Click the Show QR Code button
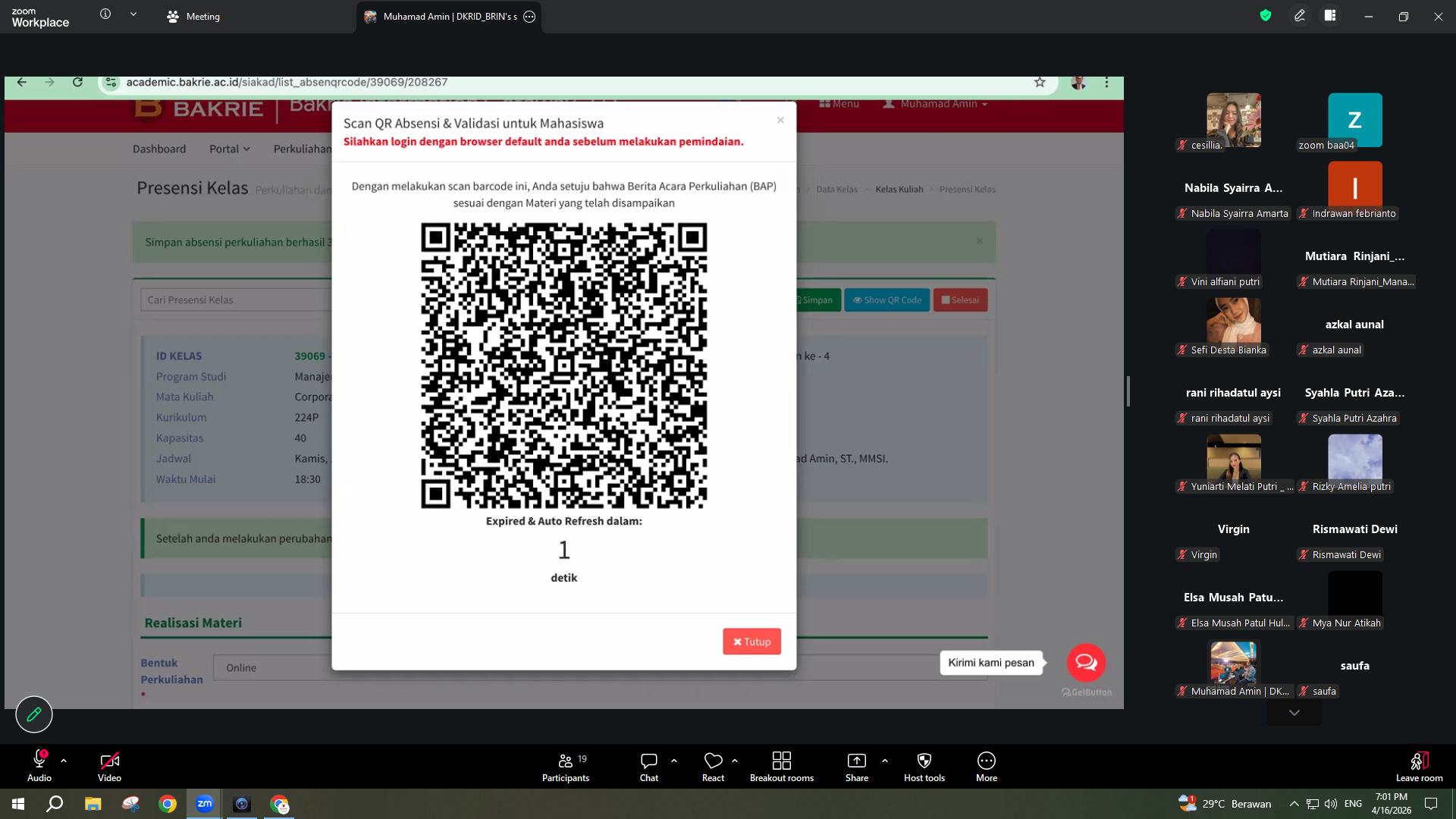The image size is (1456, 819). [887, 300]
